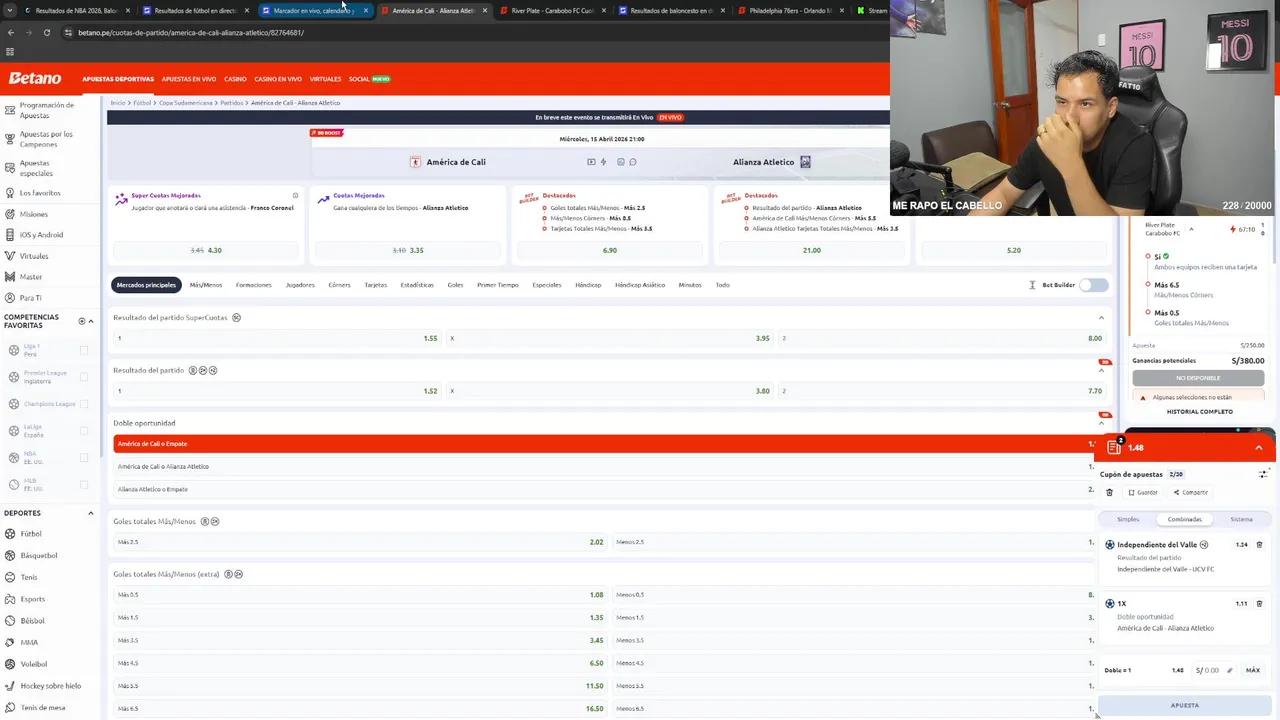
Task: Select the 6.90 Bet Builder odds
Action: (610, 250)
